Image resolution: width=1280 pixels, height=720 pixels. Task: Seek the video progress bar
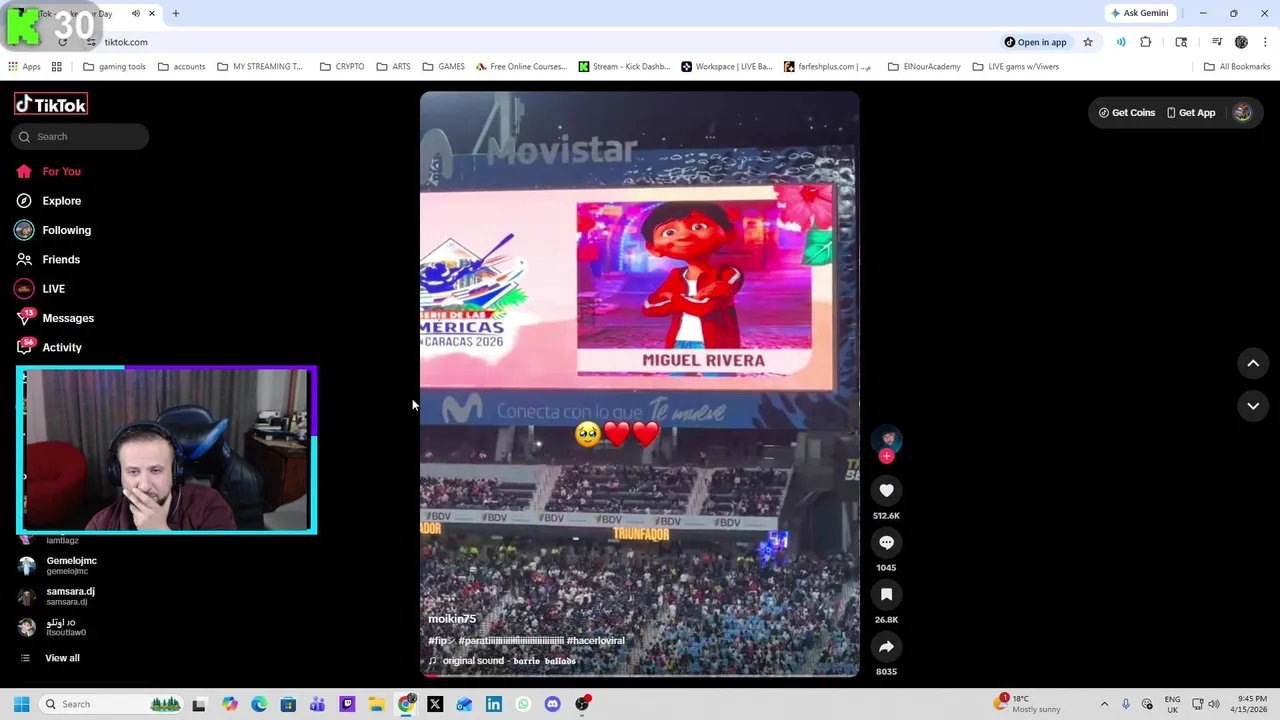coord(640,676)
